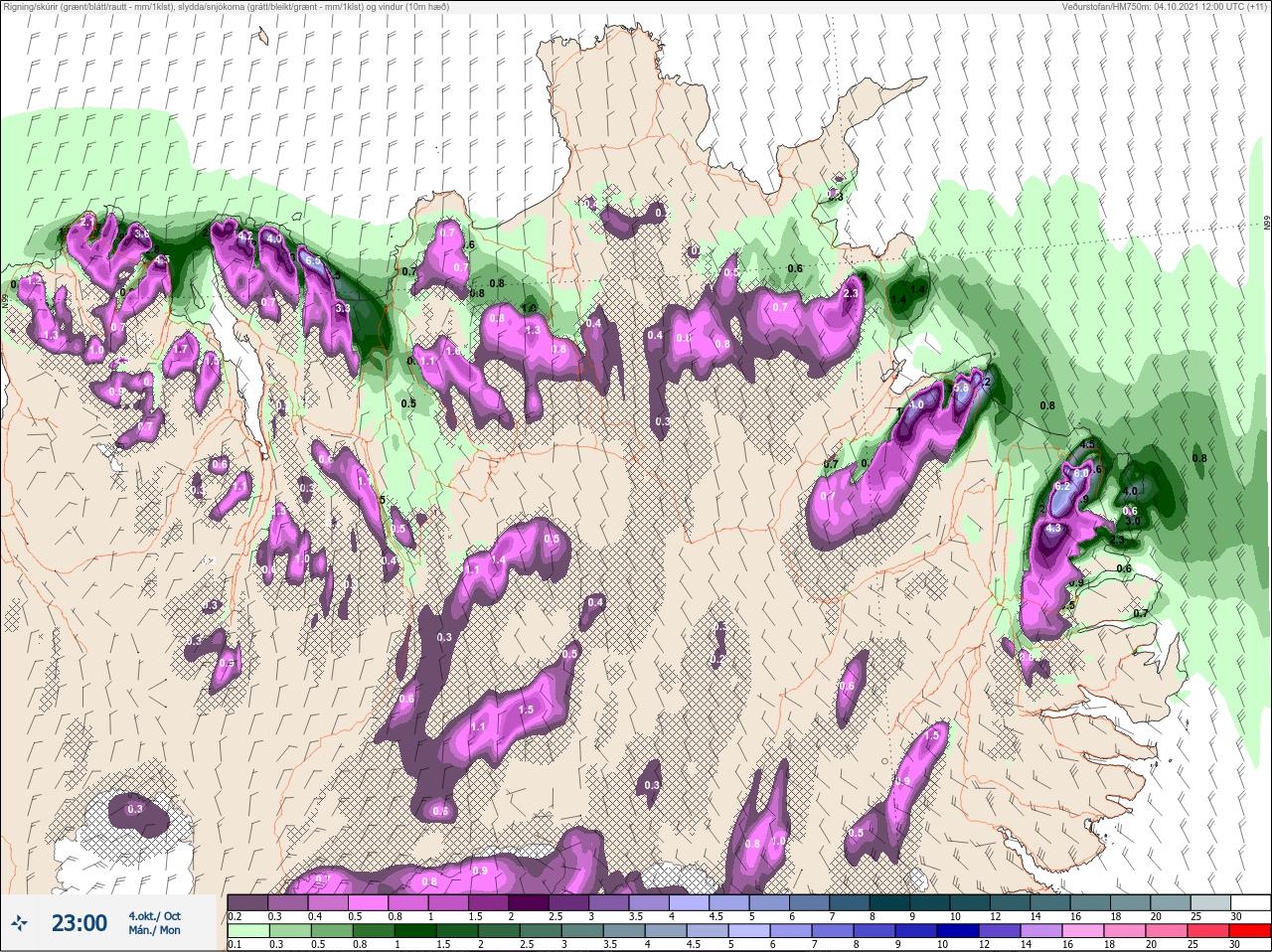Click the 'Mán./ Mon' weekday text

coord(154,931)
